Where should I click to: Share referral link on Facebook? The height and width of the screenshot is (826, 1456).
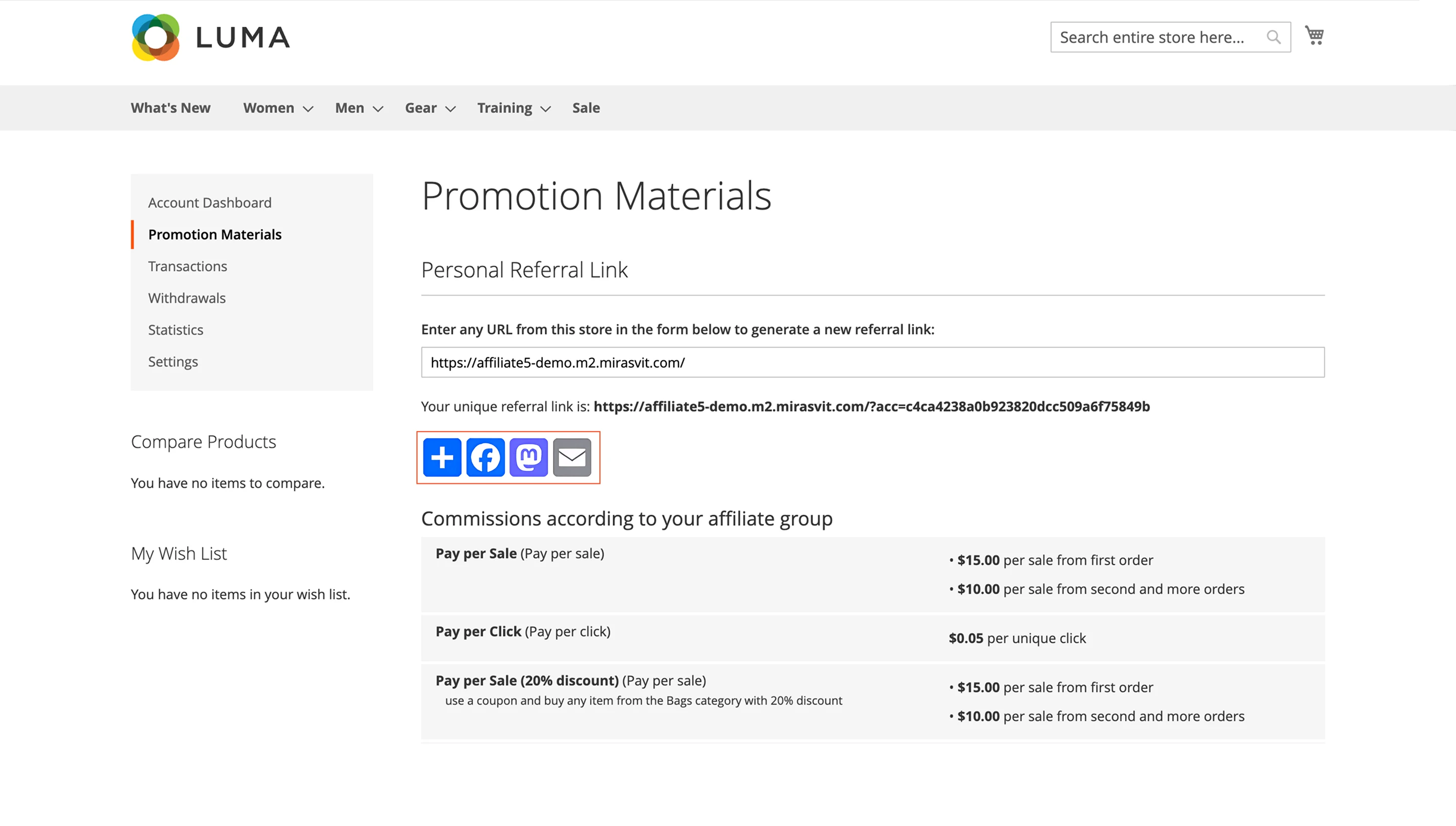coord(485,457)
